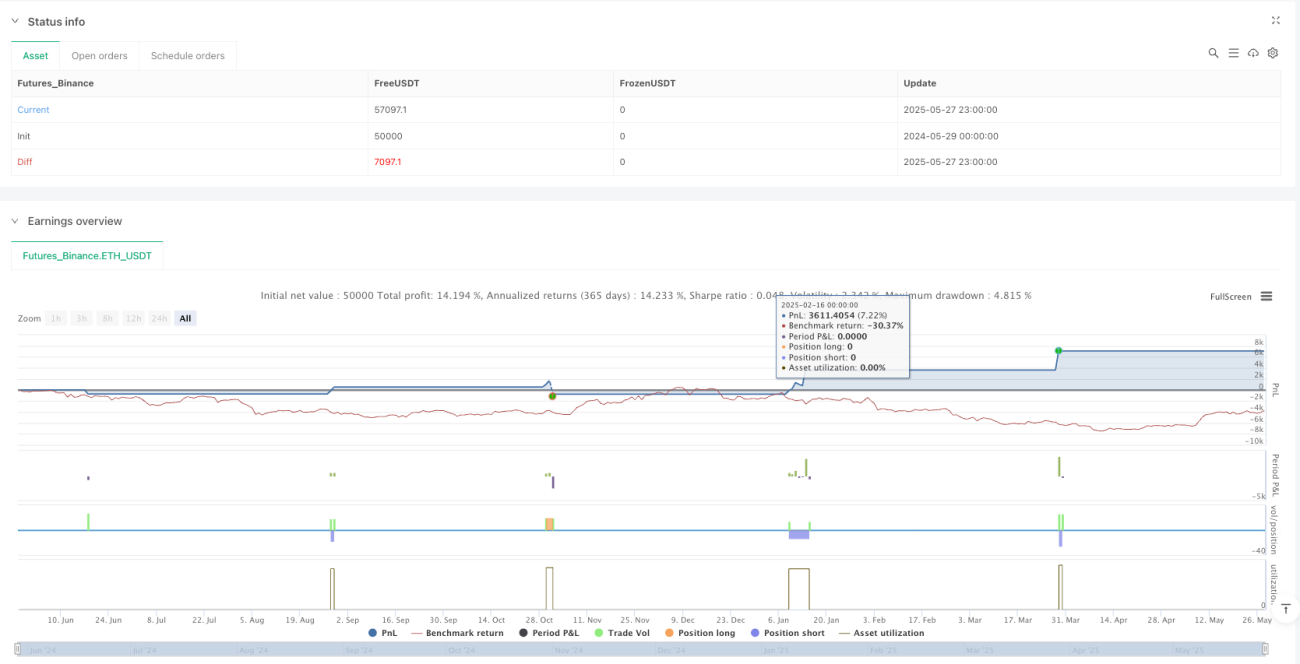Open the table list-view icon
The width and height of the screenshot is (1300, 664).
pyautogui.click(x=1233, y=53)
